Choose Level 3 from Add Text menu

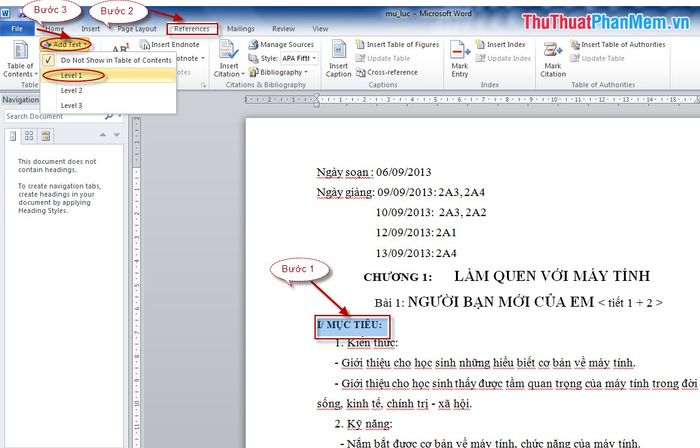[x=108, y=106]
